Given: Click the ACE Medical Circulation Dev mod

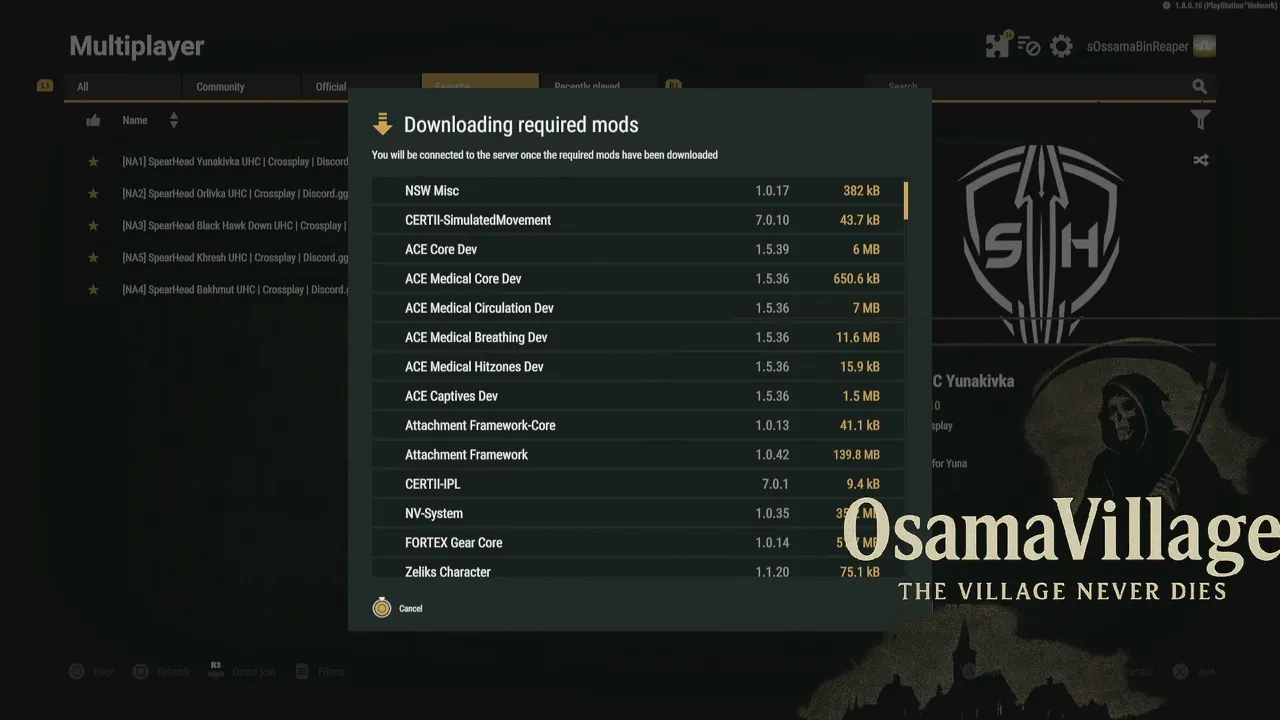Looking at the screenshot, I should [x=637, y=308].
